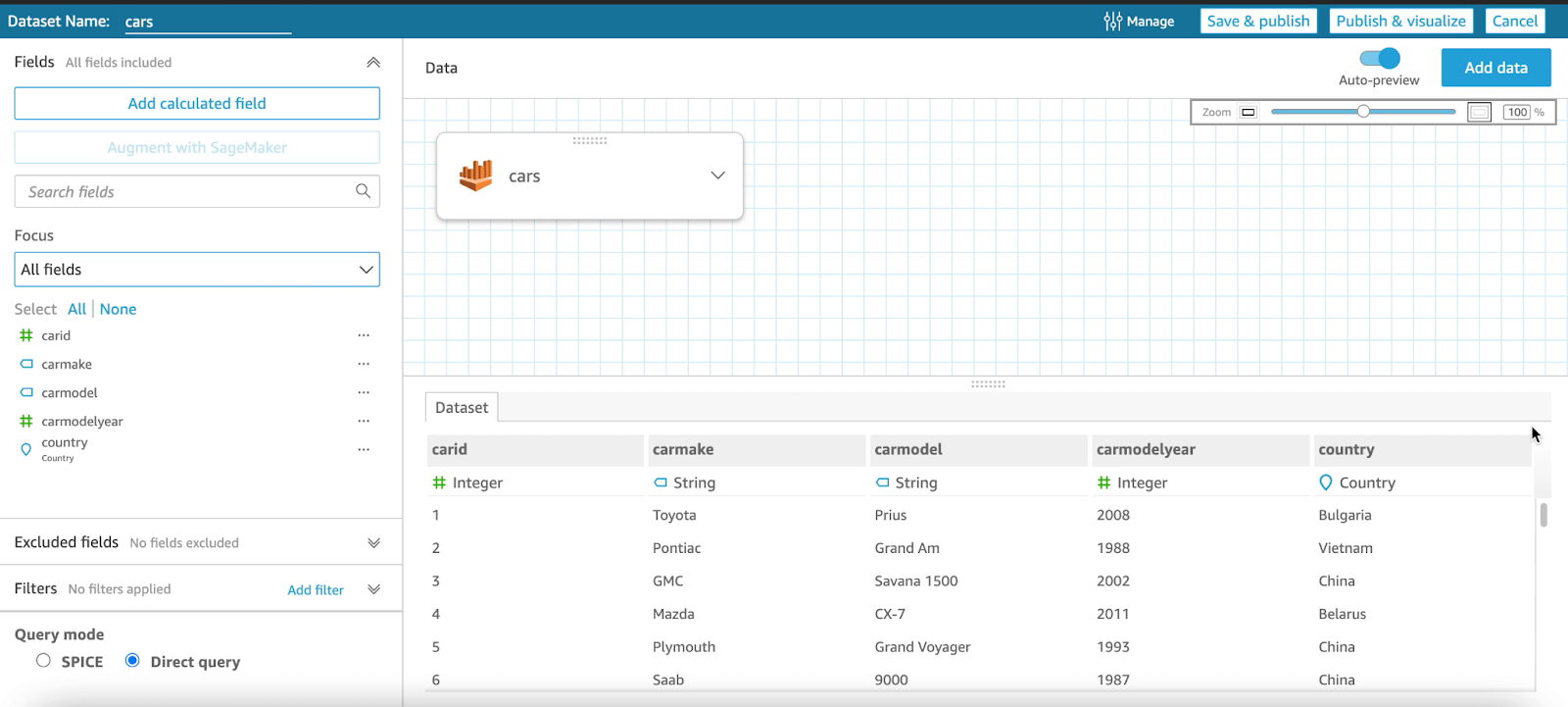Click the carid integer type icon in fields list
1568x707 pixels.
pos(26,335)
